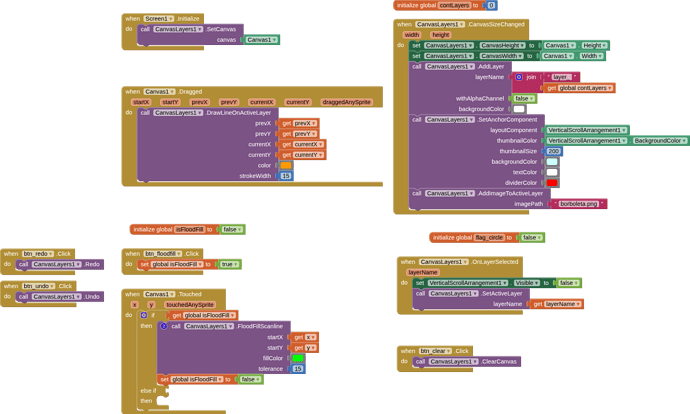The image size is (690, 414).
Task: Toggle the withAlphaChannel false boolean block
Action: (x=524, y=99)
